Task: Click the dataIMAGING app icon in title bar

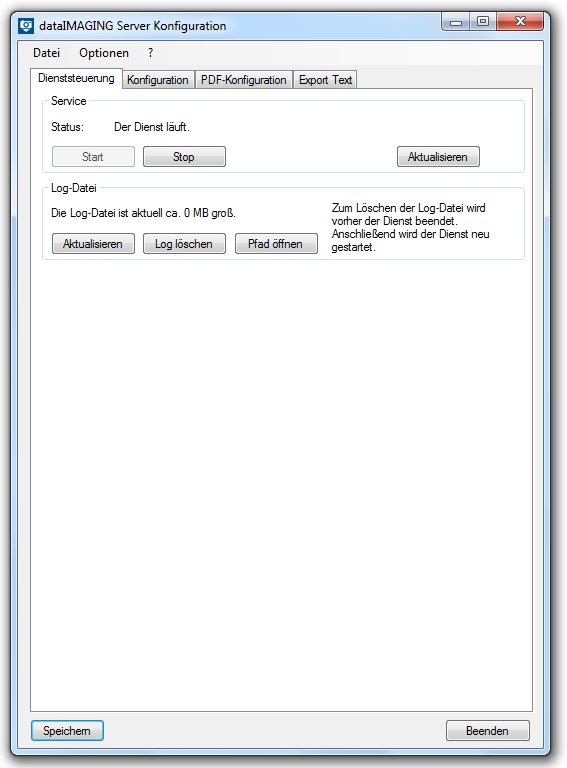Action: click(26, 25)
